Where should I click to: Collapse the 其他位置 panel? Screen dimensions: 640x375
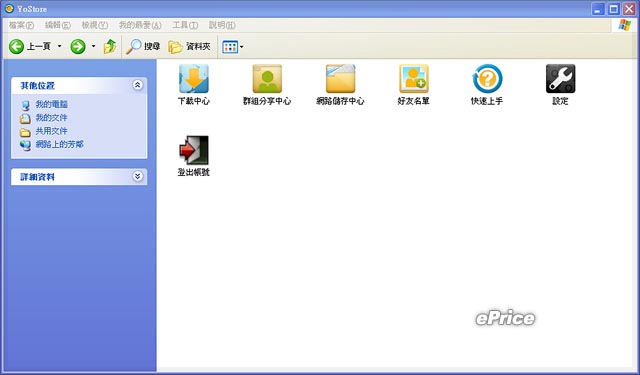click(138, 85)
